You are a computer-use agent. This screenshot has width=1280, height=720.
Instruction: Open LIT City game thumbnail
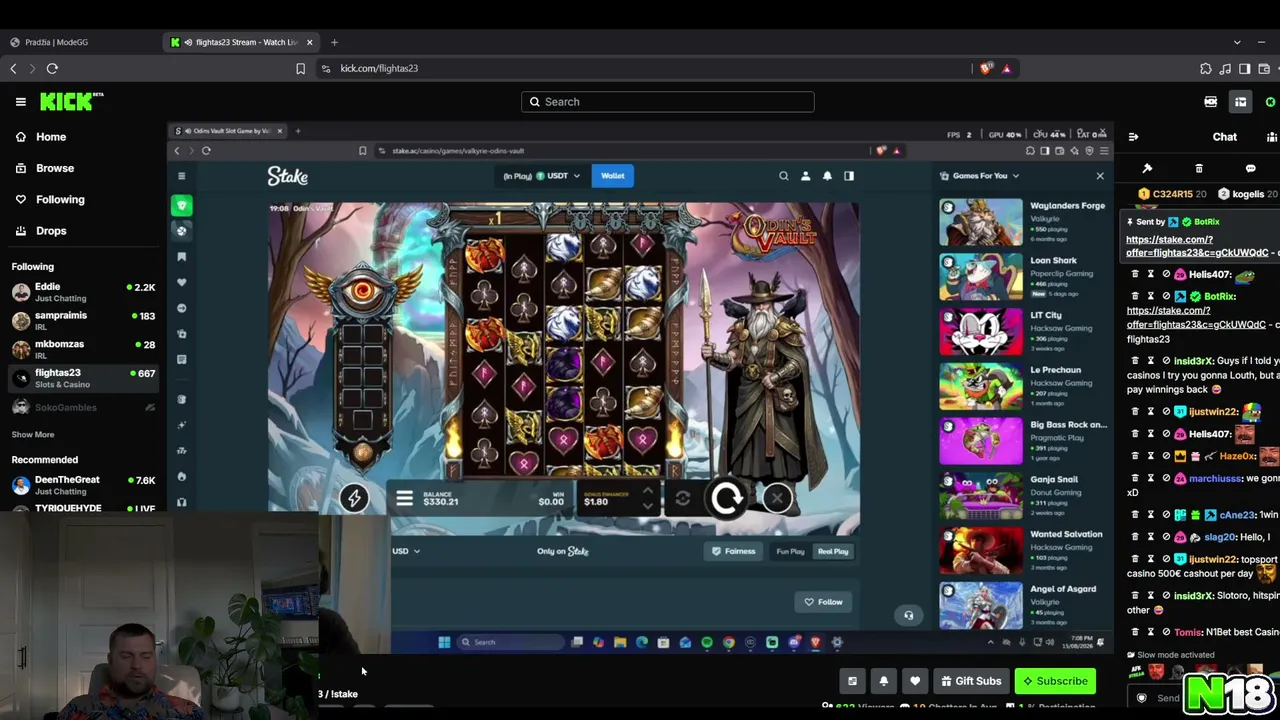(x=981, y=331)
